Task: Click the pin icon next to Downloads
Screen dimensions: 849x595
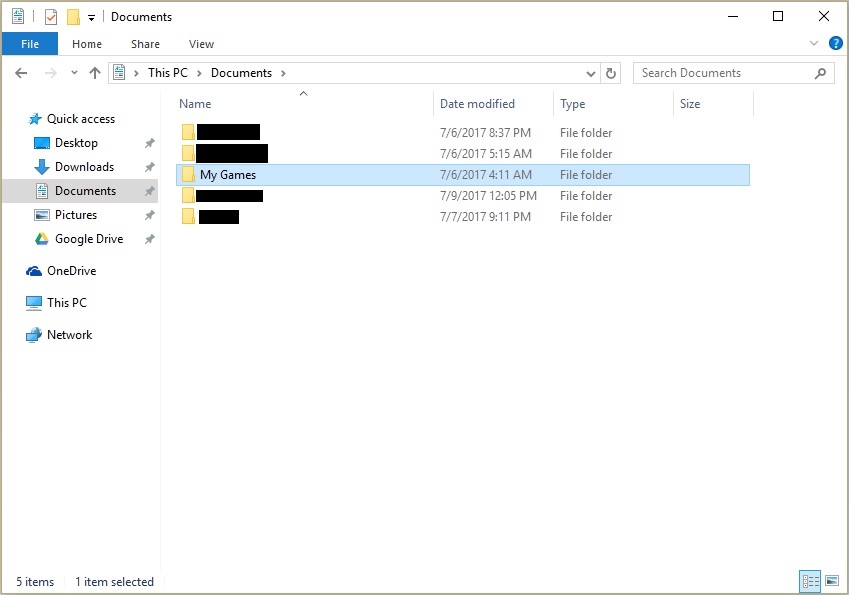Action: pos(150,167)
